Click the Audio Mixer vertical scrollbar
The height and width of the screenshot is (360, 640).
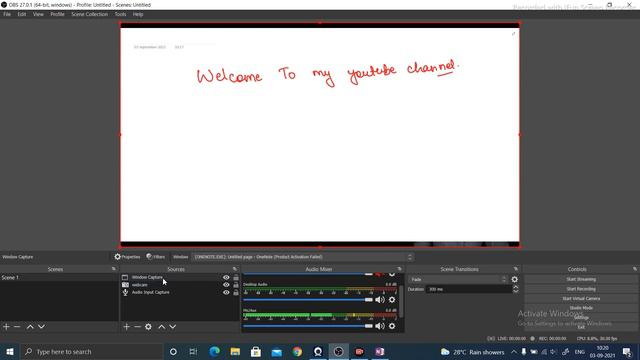tap(401, 301)
